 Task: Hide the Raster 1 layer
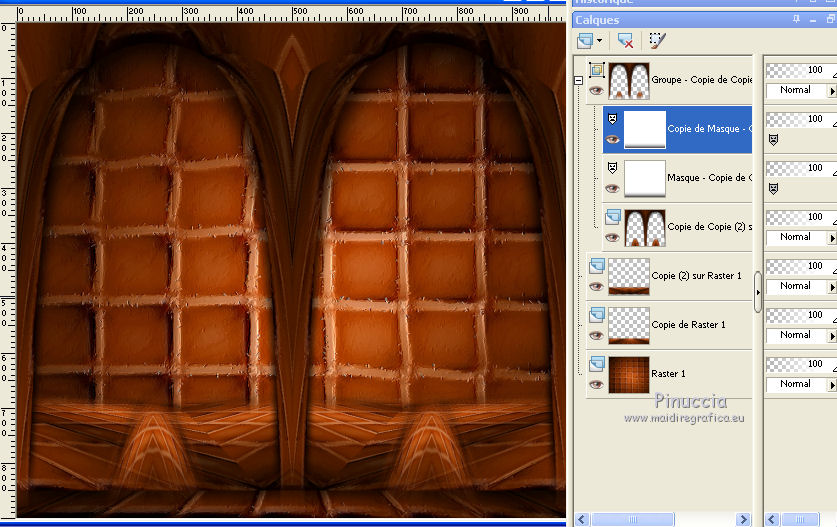click(x=597, y=384)
